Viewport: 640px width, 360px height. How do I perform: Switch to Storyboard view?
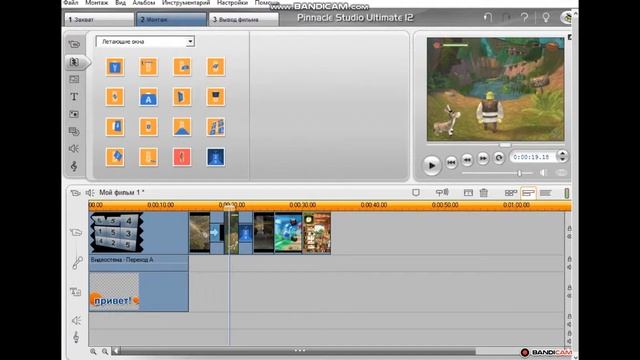(x=511, y=193)
